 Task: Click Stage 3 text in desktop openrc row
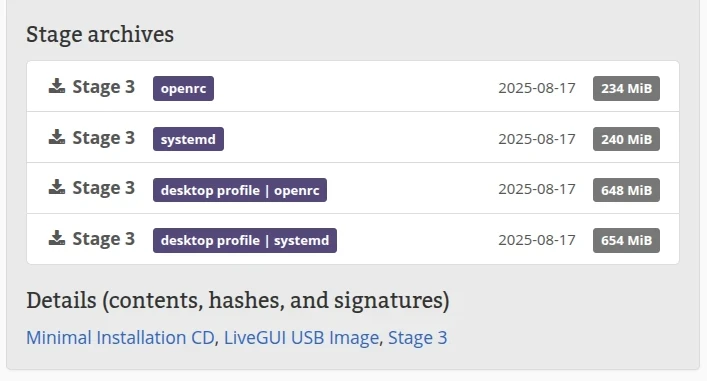pyautogui.click(x=104, y=188)
